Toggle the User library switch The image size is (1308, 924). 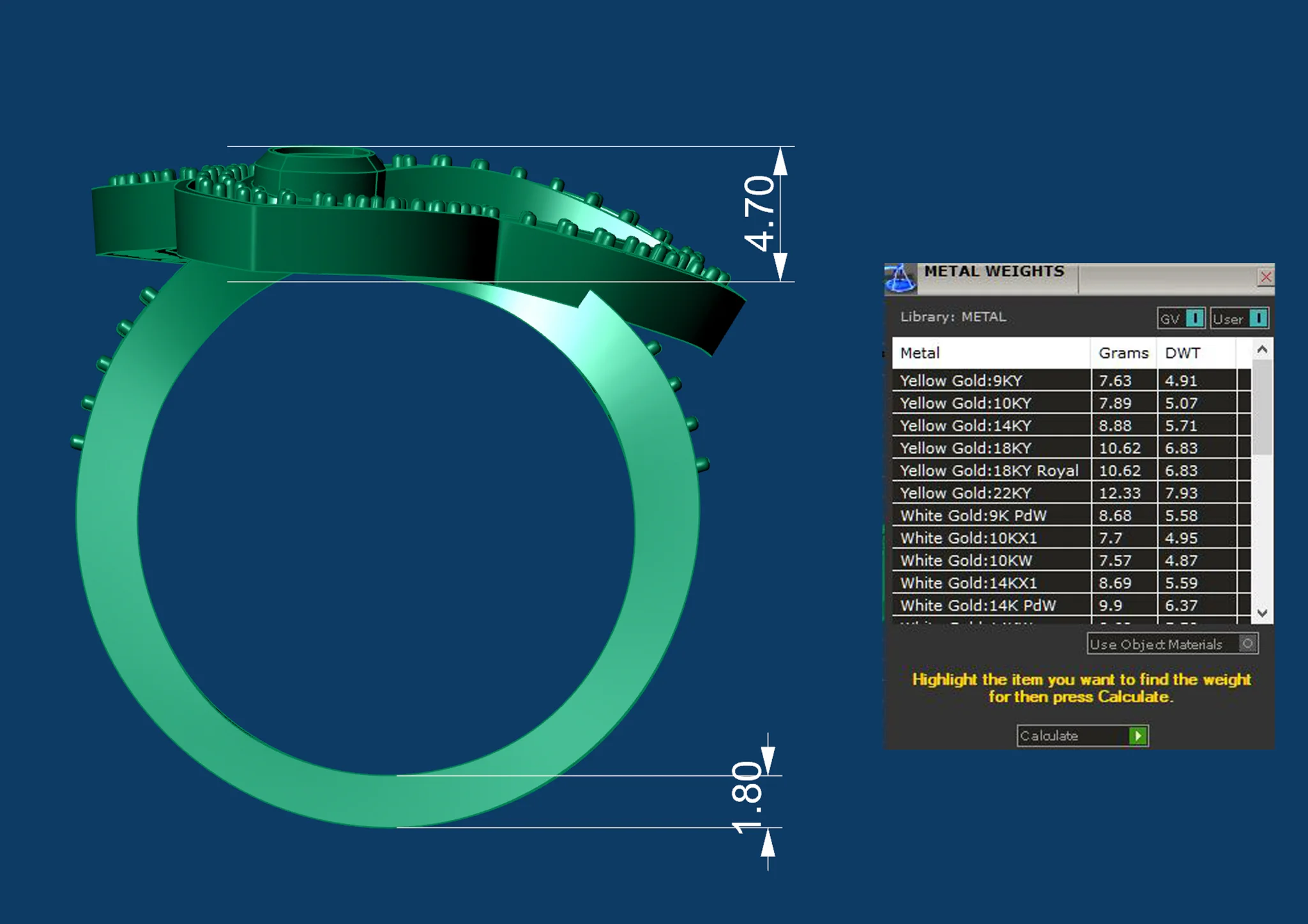(1239, 318)
